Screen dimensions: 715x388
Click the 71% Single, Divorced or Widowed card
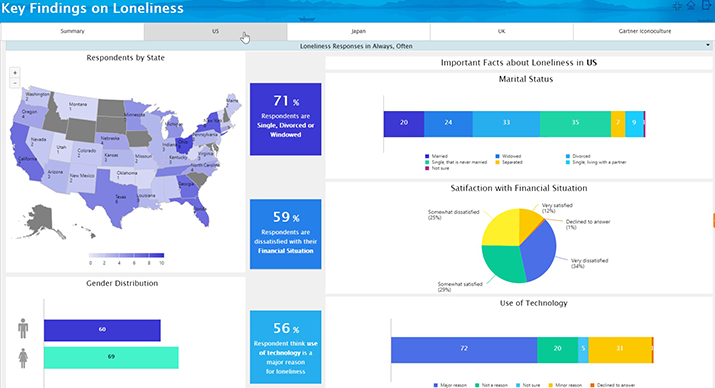coord(285,119)
